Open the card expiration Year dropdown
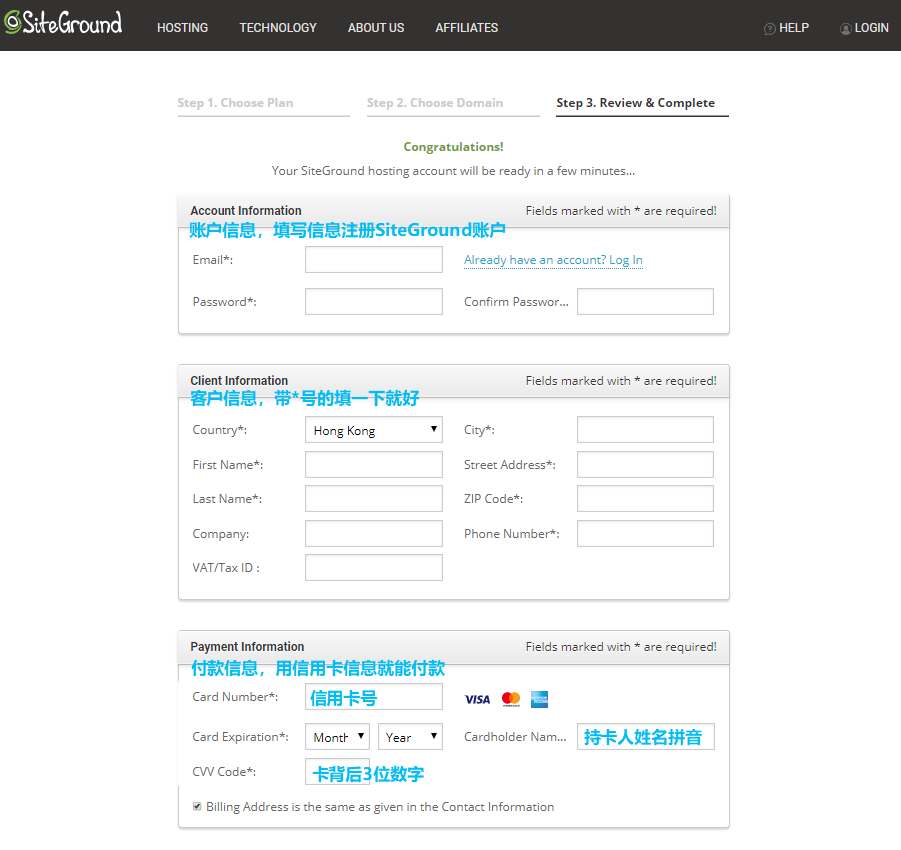Viewport: 901px width, 850px height. click(410, 737)
